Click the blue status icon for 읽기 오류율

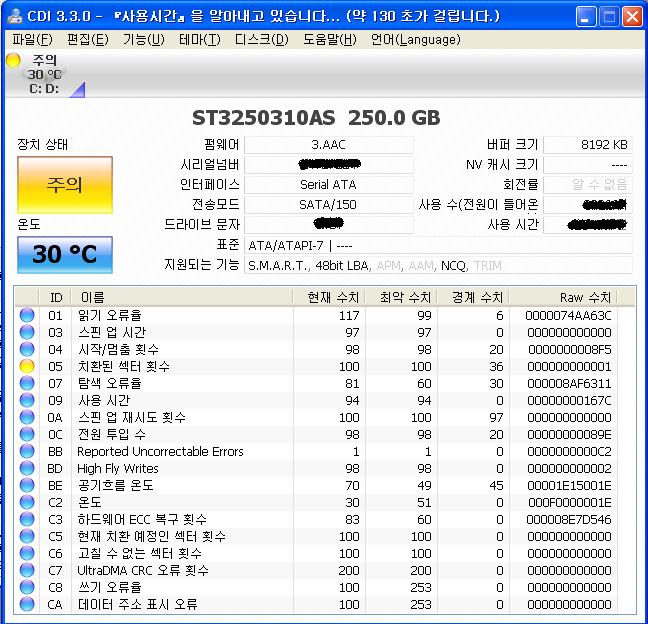coord(27,315)
